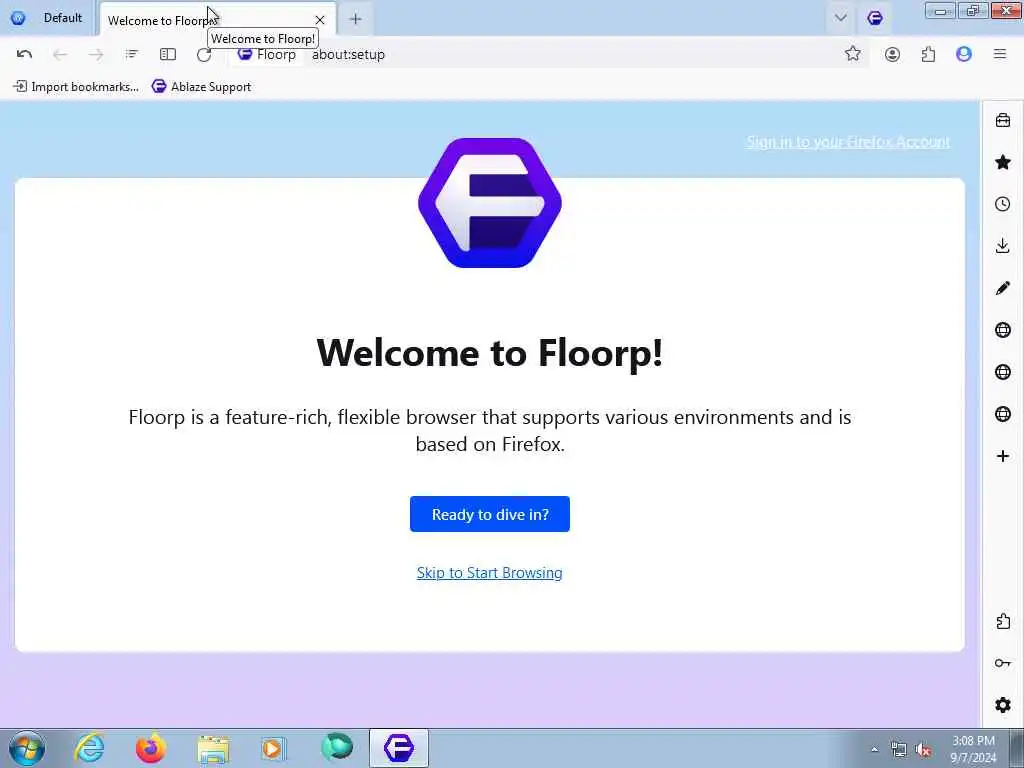The image size is (1024, 768).
Task: Go back with the back arrow
Action: (60, 54)
